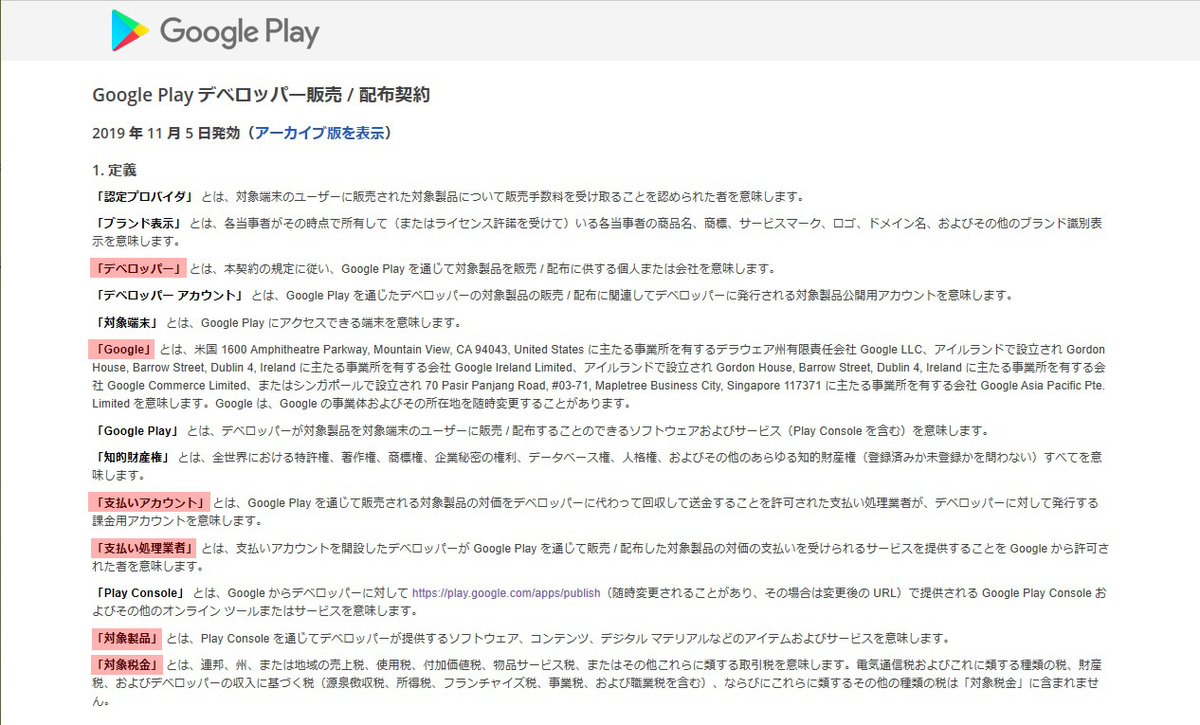Screen dimensions: 1200x725
Task: Click the term 「対象端末」
Action: tap(126, 323)
